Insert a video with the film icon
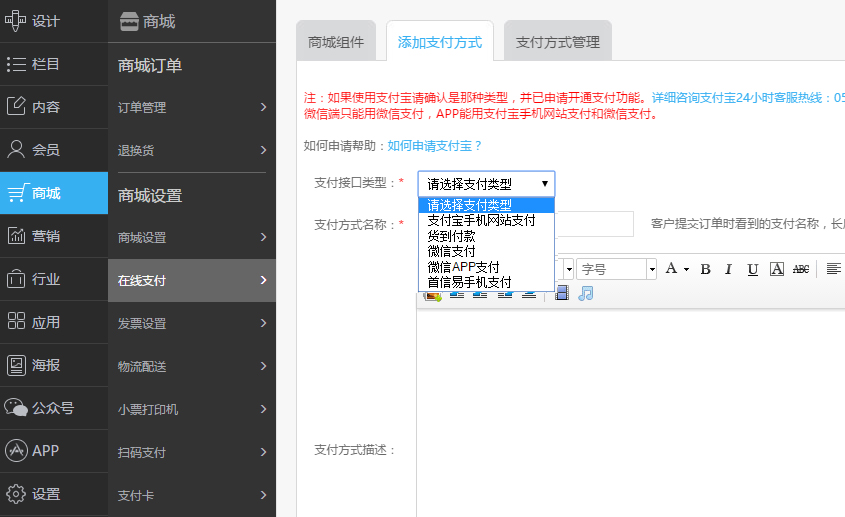Viewport: 845px width, 517px height. (562, 293)
